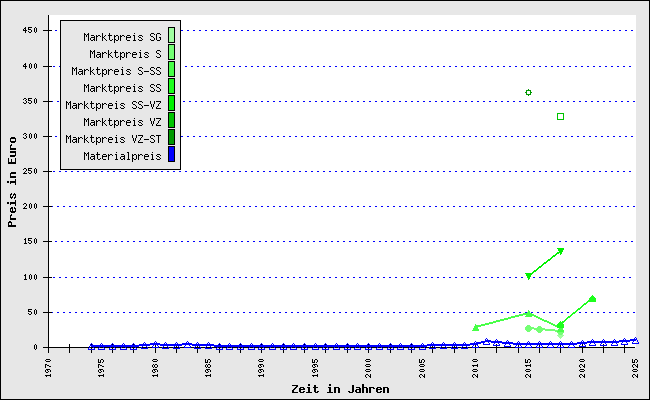Select the 'Marktpreis S-SS' legend label
Viewport: 650px width, 400px height.
[116, 71]
